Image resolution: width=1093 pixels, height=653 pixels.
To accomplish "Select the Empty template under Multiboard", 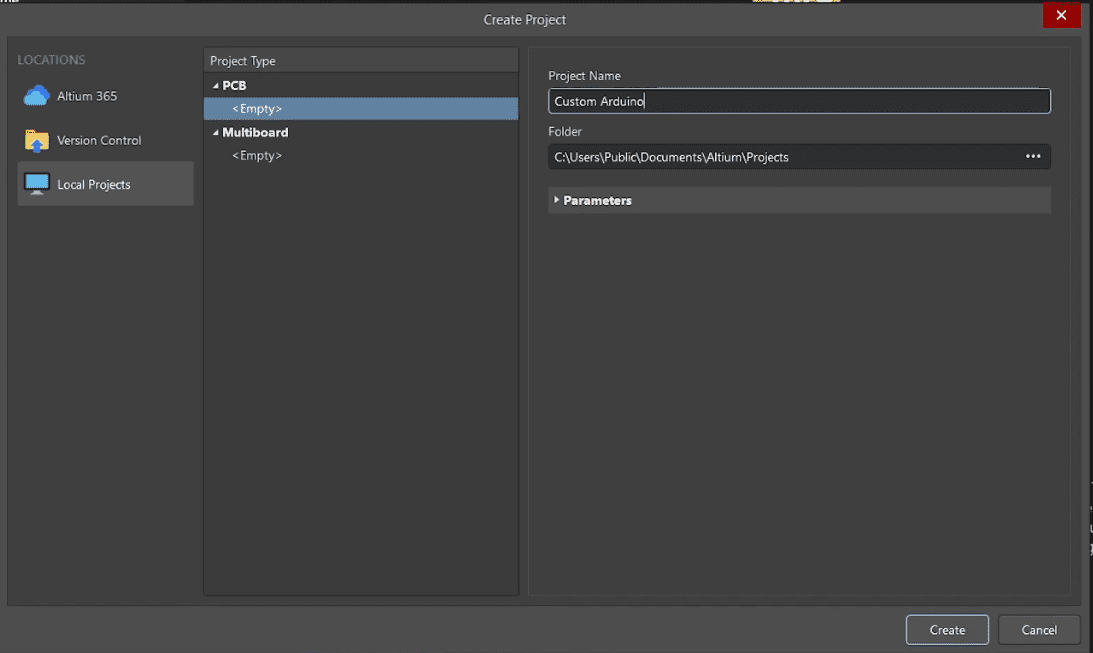I will 257,156.
